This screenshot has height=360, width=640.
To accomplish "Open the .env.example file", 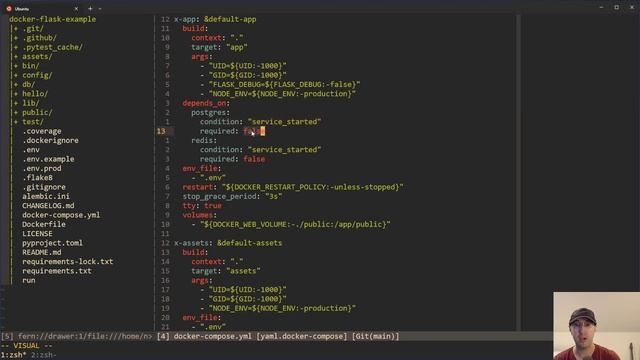I will (x=48, y=159).
